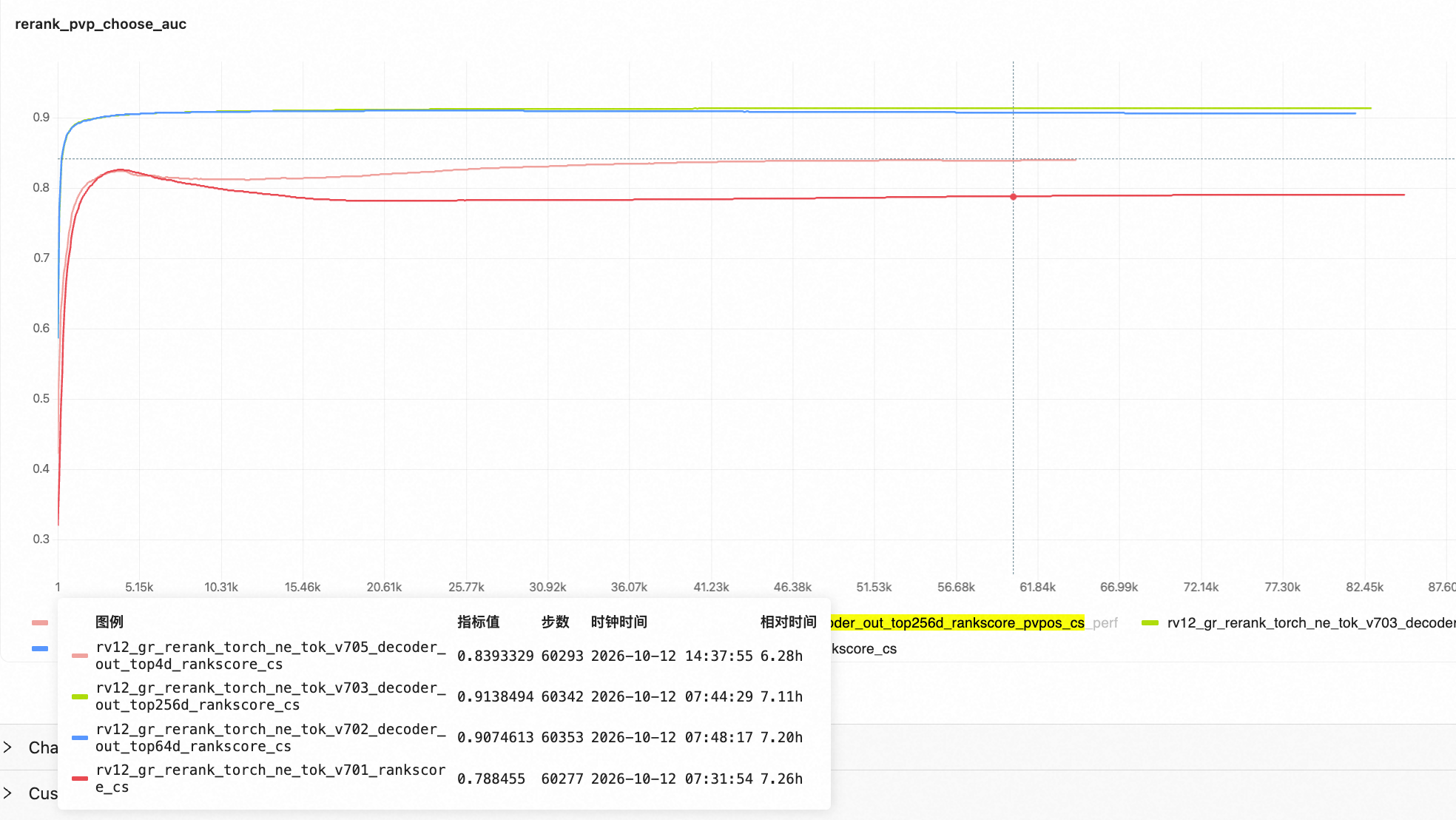1456x820 pixels.
Task: Click step count 60293
Action: point(562,656)
